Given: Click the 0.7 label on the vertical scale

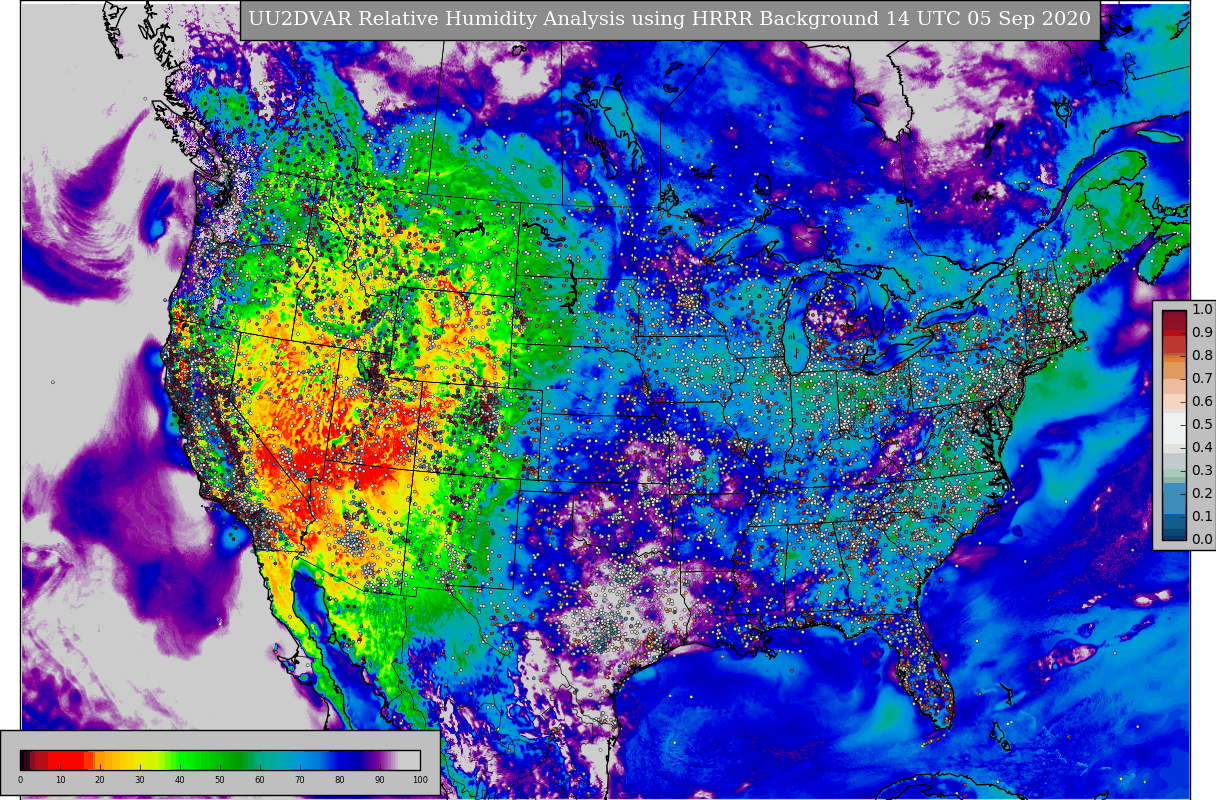Looking at the screenshot, I should coord(1202,379).
